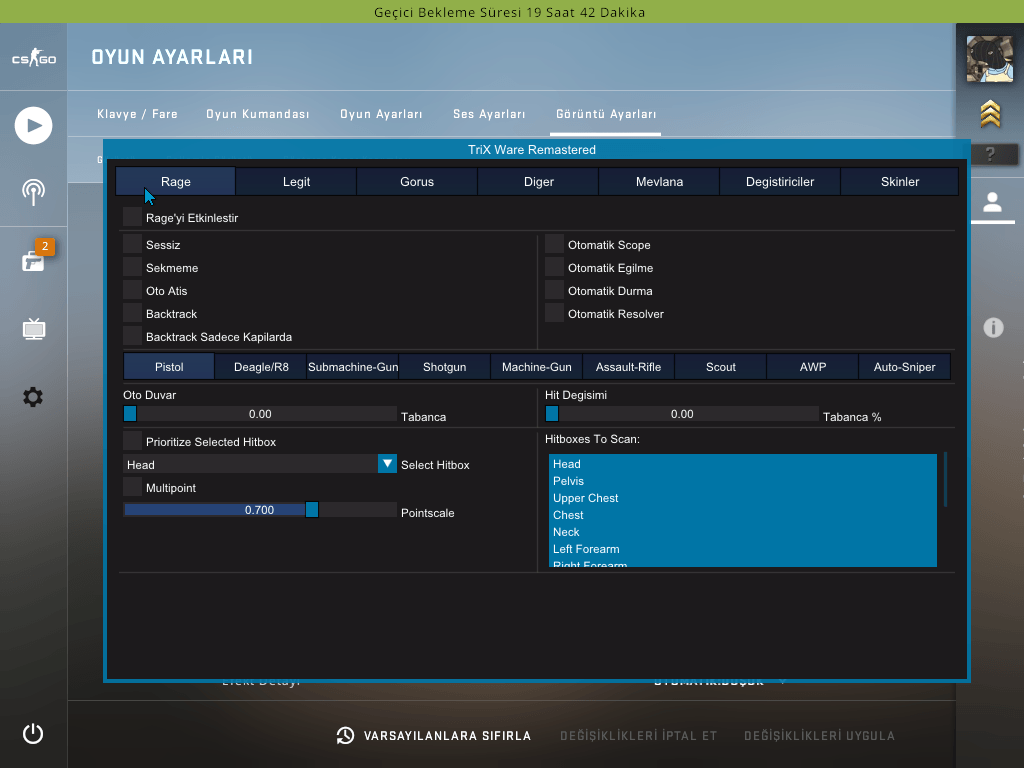Screen dimensions: 1024x768
Task: Click the Pointscale slider handle
Action: [312, 509]
